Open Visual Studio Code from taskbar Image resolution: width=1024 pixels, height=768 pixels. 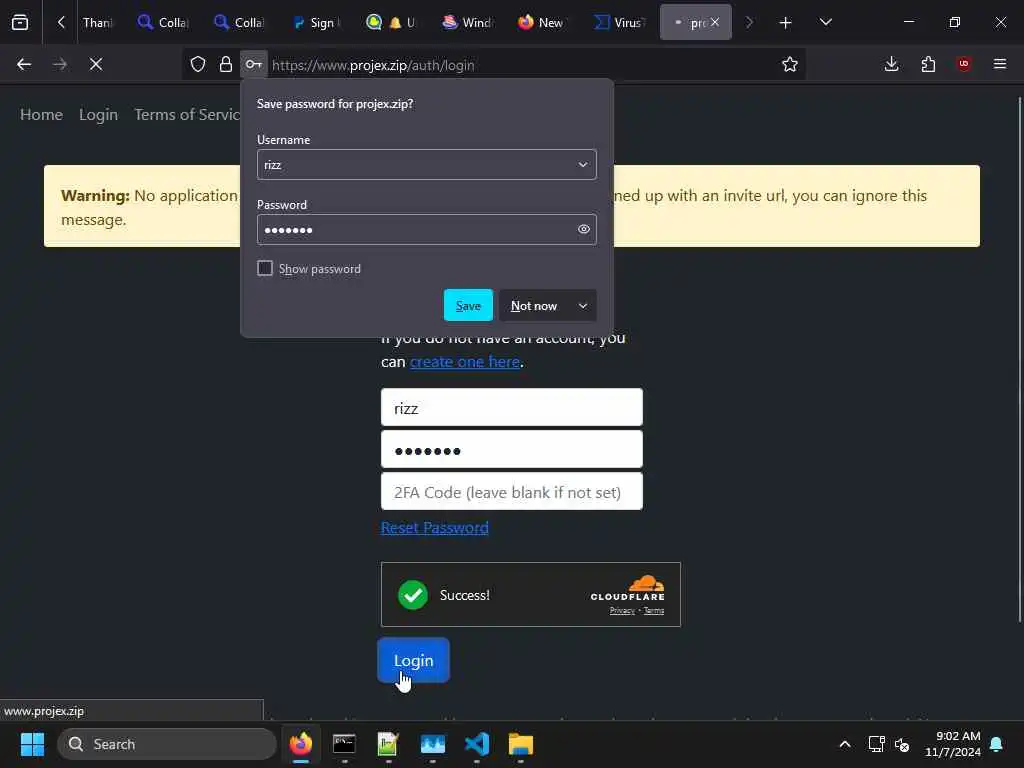pyautogui.click(x=477, y=744)
